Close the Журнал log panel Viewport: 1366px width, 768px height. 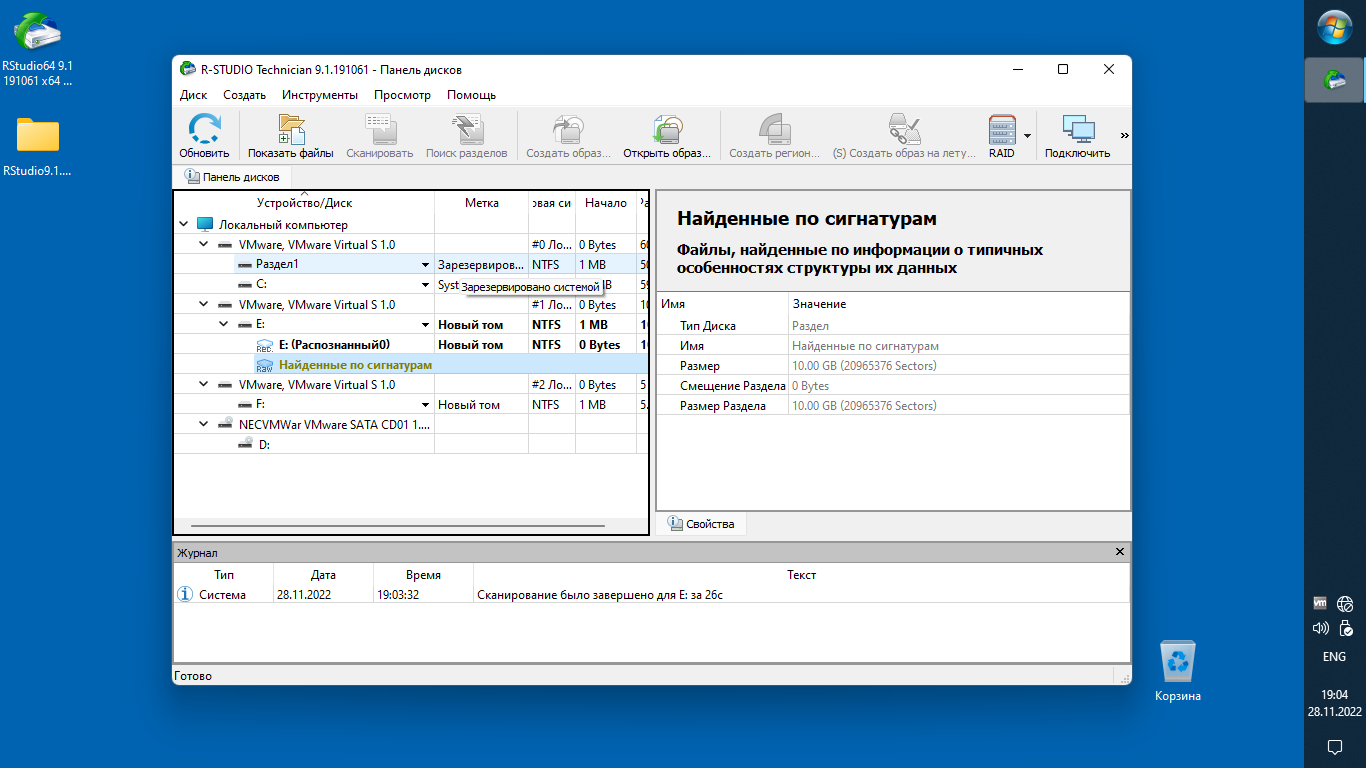coord(1120,552)
